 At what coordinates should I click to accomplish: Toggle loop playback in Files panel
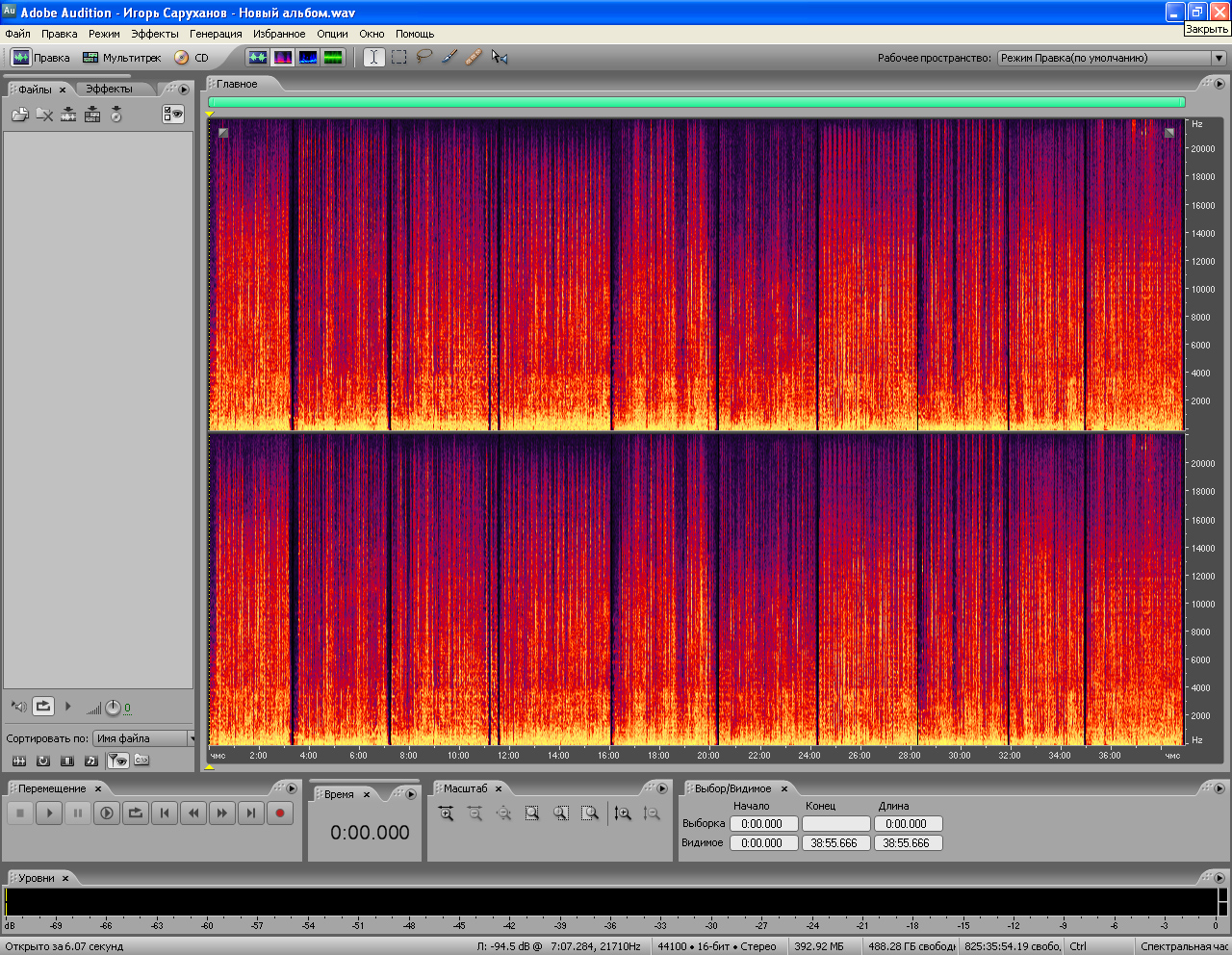pyautogui.click(x=43, y=707)
